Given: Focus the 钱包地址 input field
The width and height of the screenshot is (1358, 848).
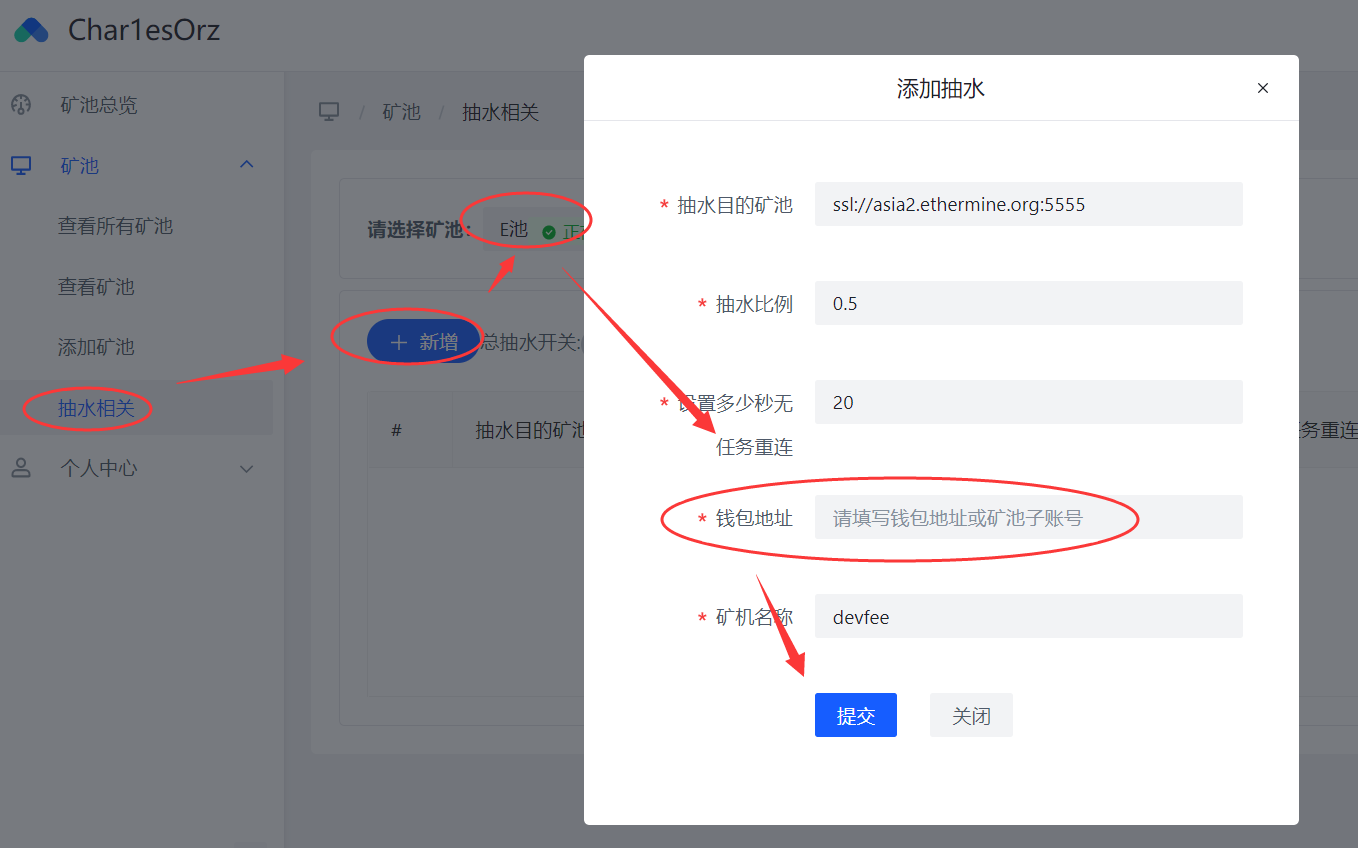Looking at the screenshot, I should (1028, 518).
